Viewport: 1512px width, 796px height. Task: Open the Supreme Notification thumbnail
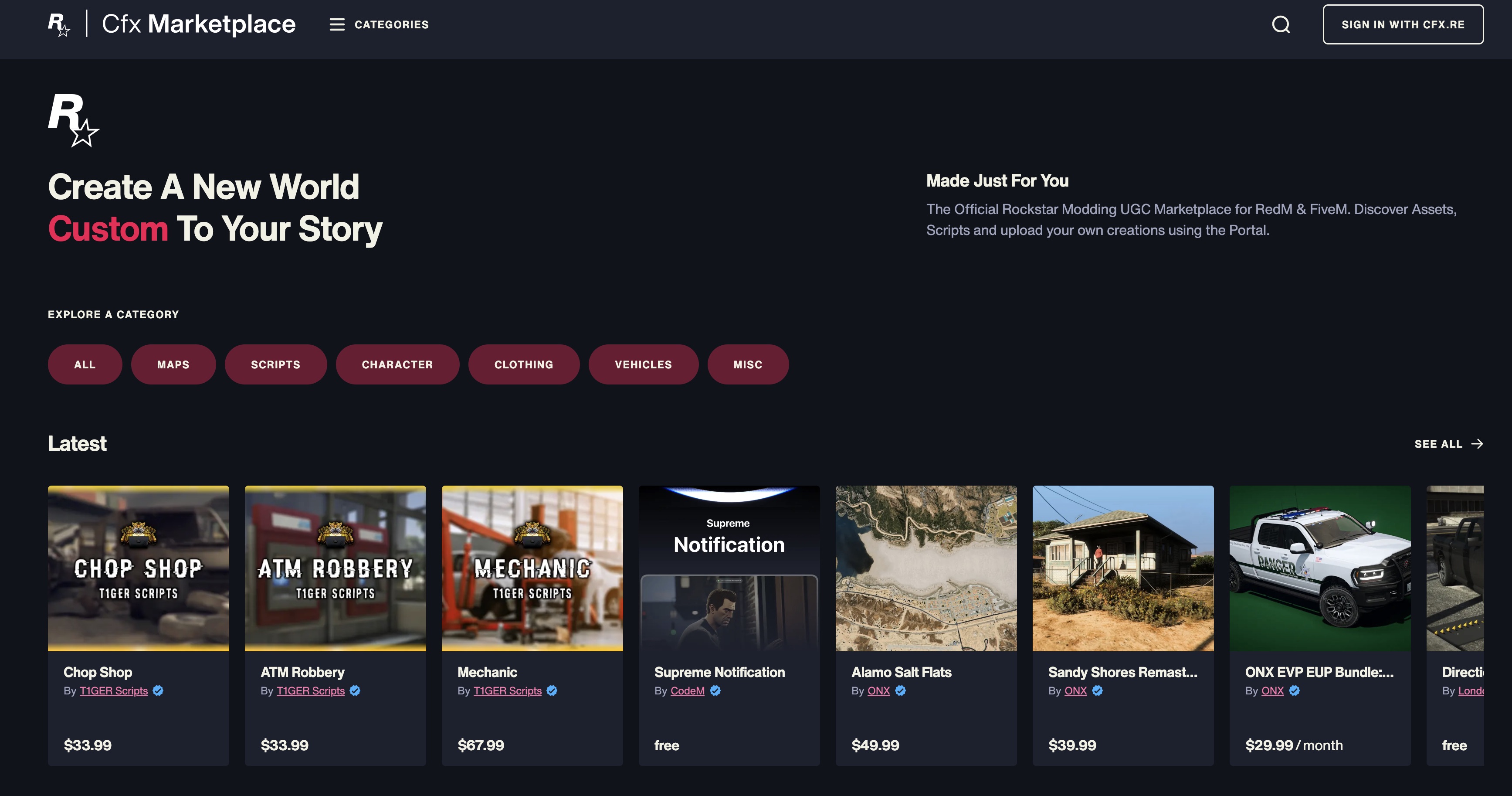coord(729,568)
